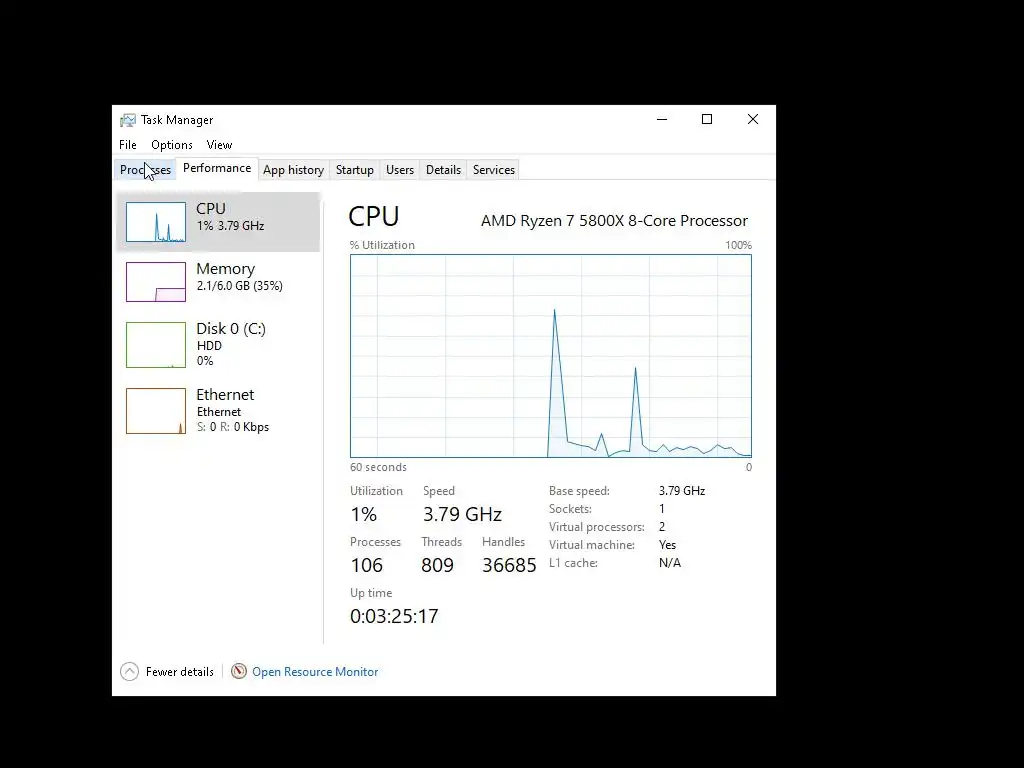Select the CPU mini graph thumbnail
Screen dimensions: 1024x768
(x=156, y=222)
